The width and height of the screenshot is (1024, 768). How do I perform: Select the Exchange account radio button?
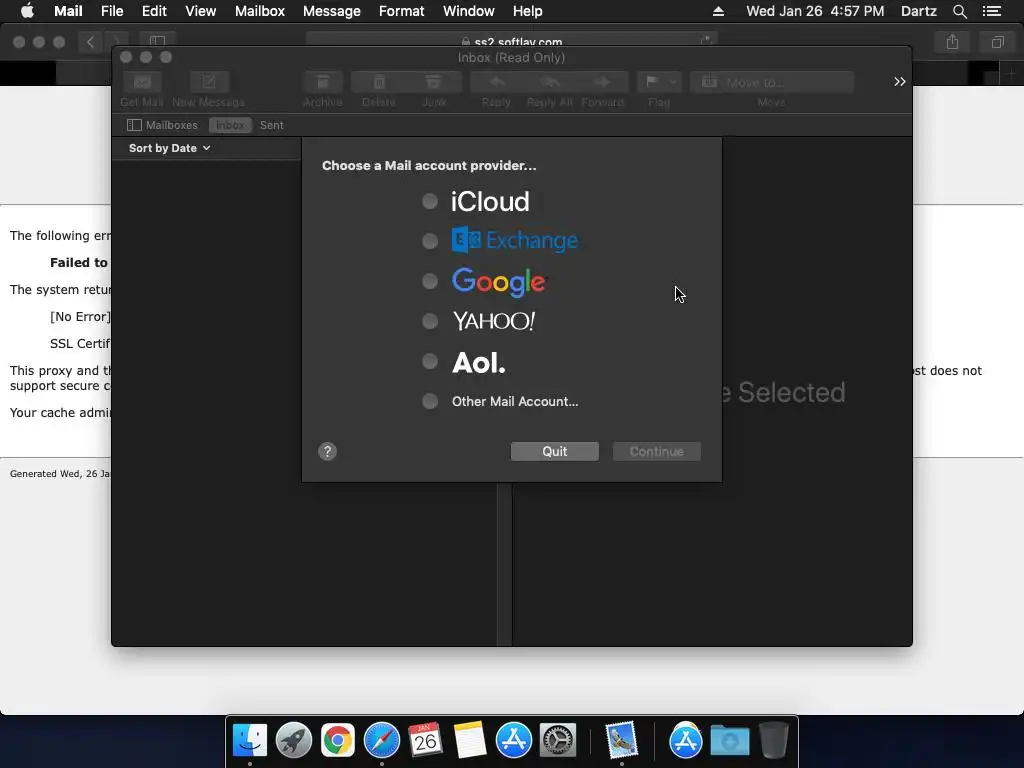pyautogui.click(x=430, y=241)
